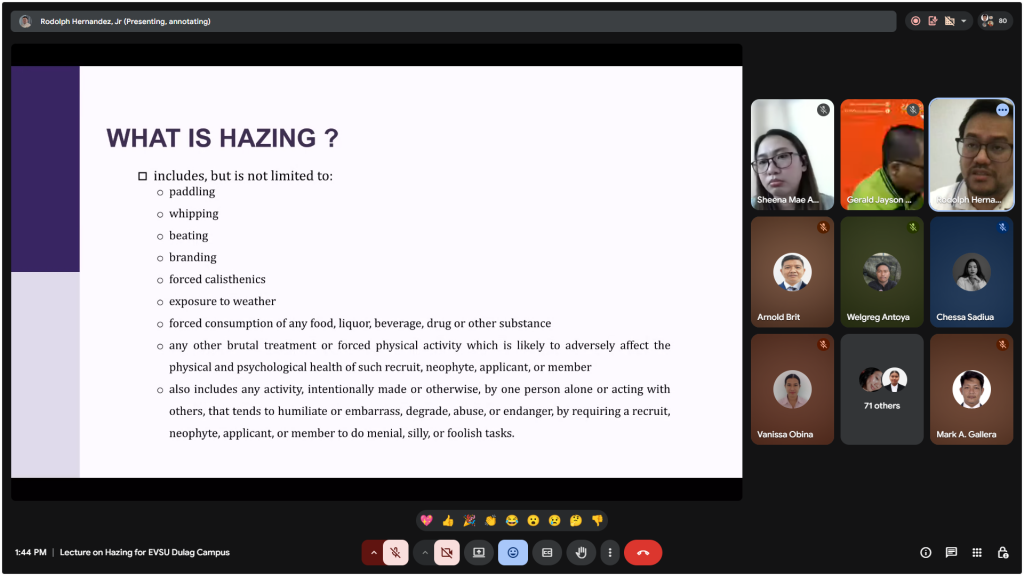
Task: Open the in-call chat panel
Action: 951,552
